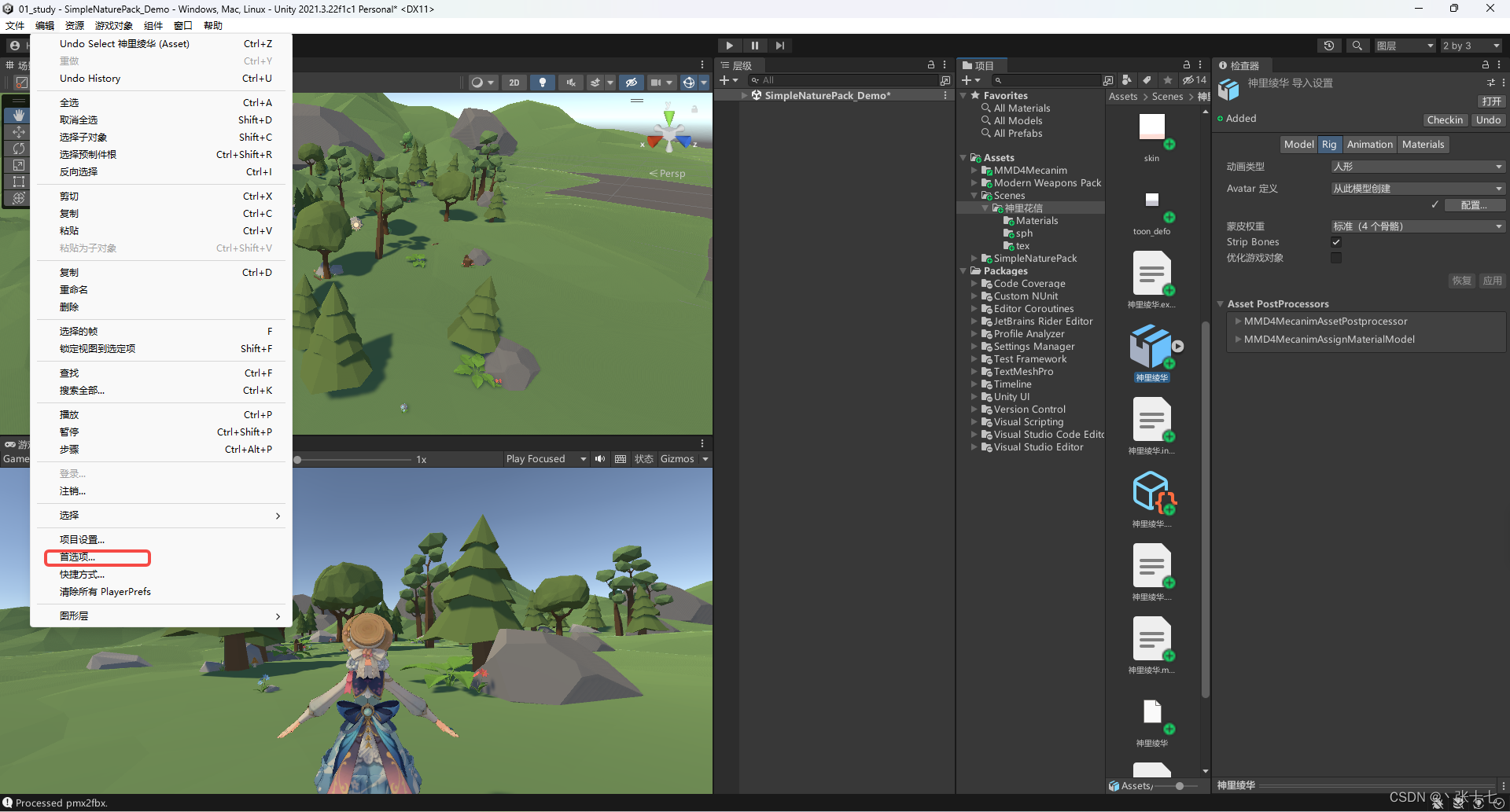Screen dimensions: 1510x812
Task: Open the Layers (图层) dropdown
Action: tap(1405, 46)
